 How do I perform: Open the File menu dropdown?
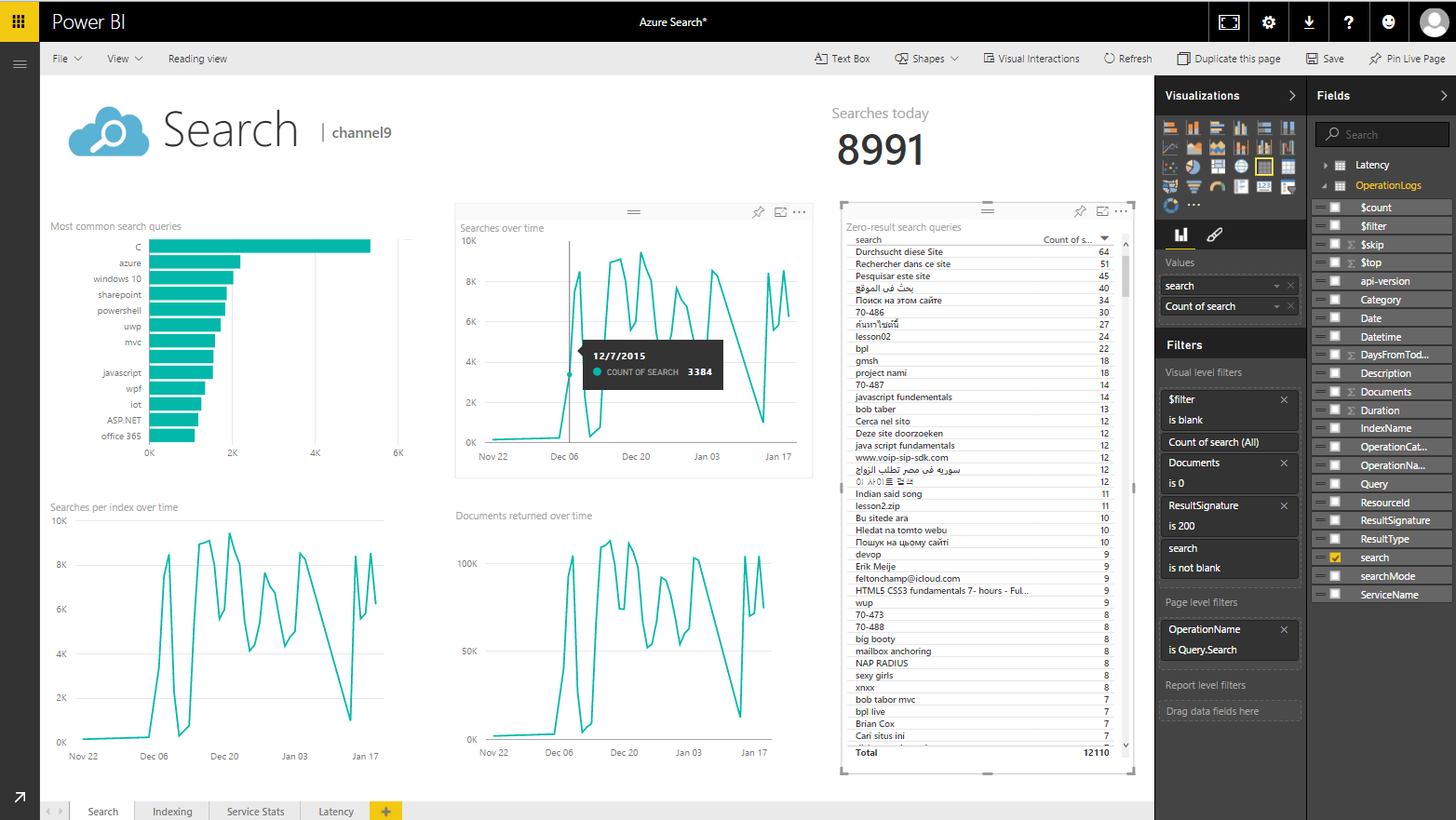[x=67, y=59]
